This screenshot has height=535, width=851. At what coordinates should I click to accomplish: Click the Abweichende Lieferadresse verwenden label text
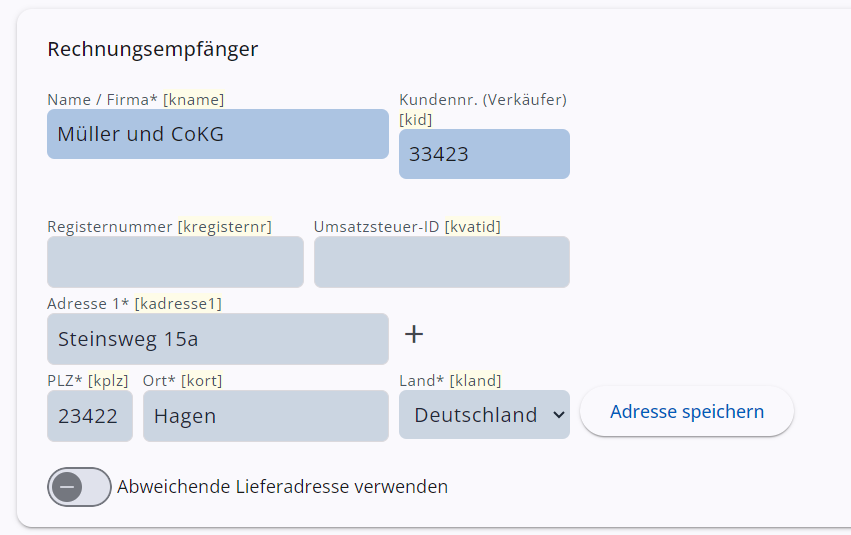click(282, 487)
